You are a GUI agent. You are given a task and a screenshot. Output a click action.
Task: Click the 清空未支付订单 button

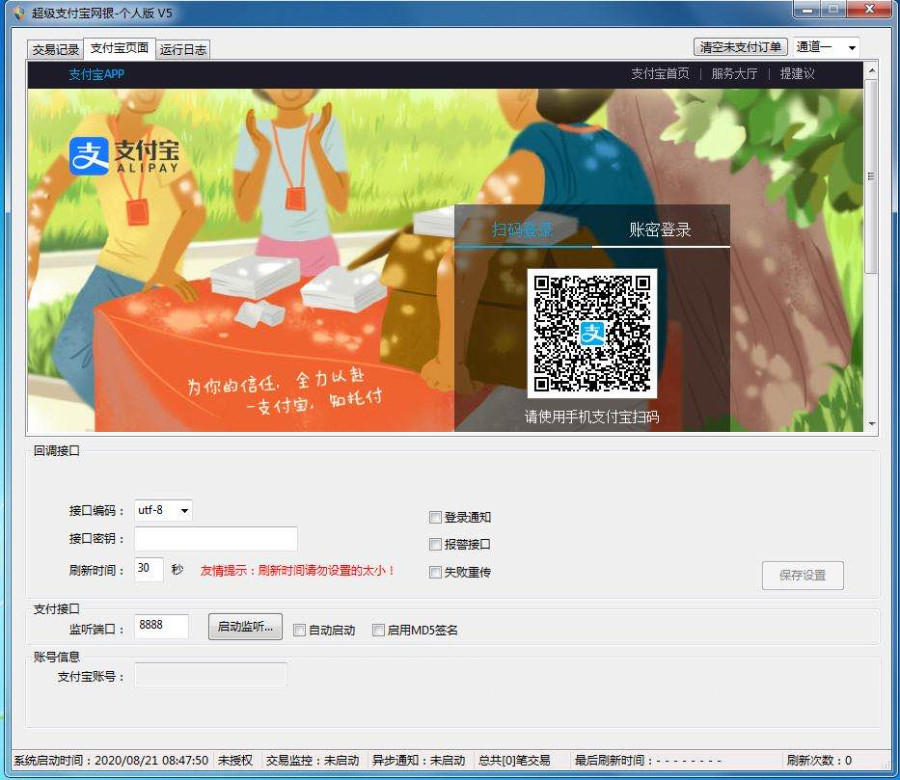tap(740, 46)
